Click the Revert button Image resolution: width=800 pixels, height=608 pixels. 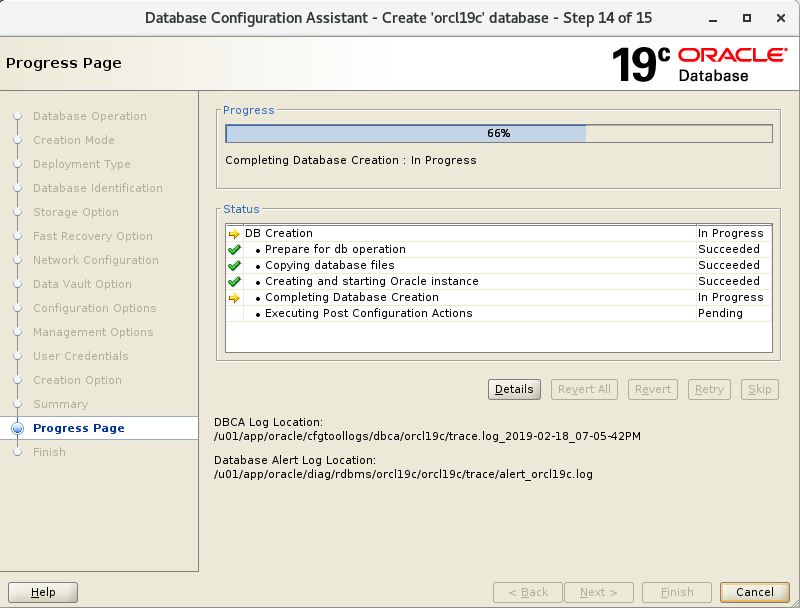[x=653, y=390]
